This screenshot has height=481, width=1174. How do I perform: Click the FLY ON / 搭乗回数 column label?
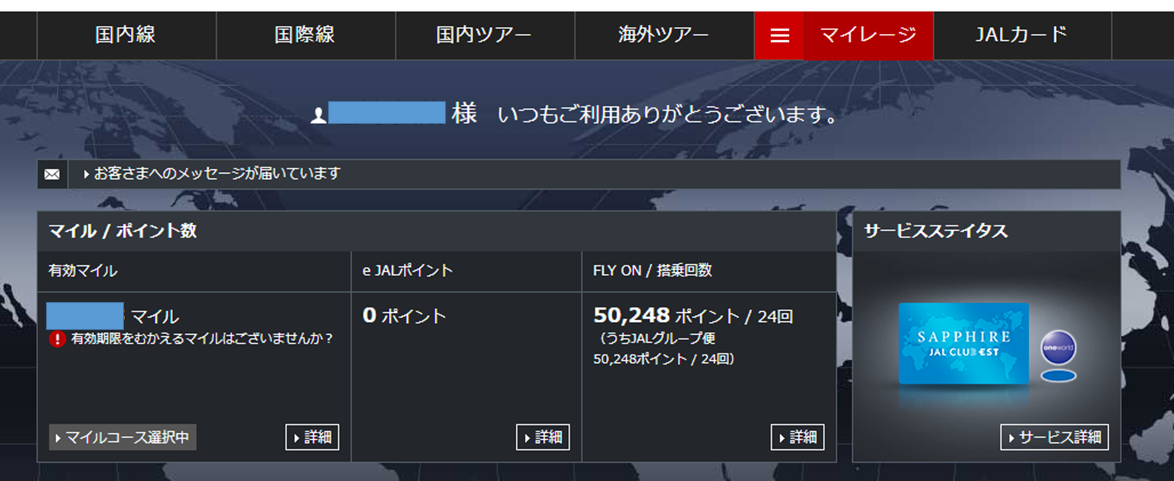[652, 271]
